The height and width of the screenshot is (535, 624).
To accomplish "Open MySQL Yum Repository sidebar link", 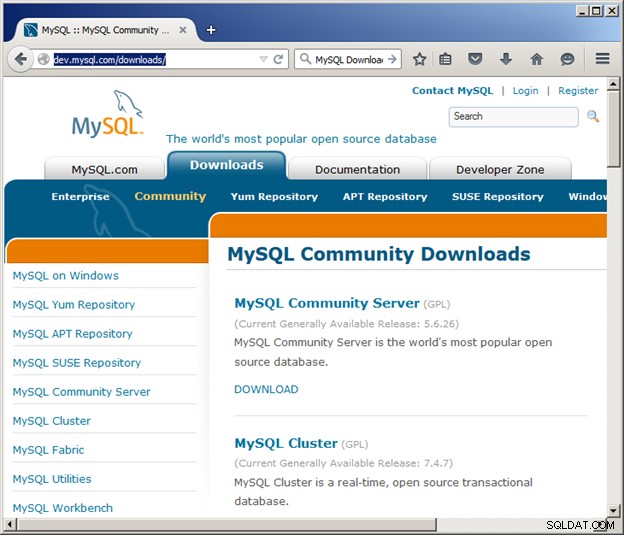I will click(x=74, y=305).
